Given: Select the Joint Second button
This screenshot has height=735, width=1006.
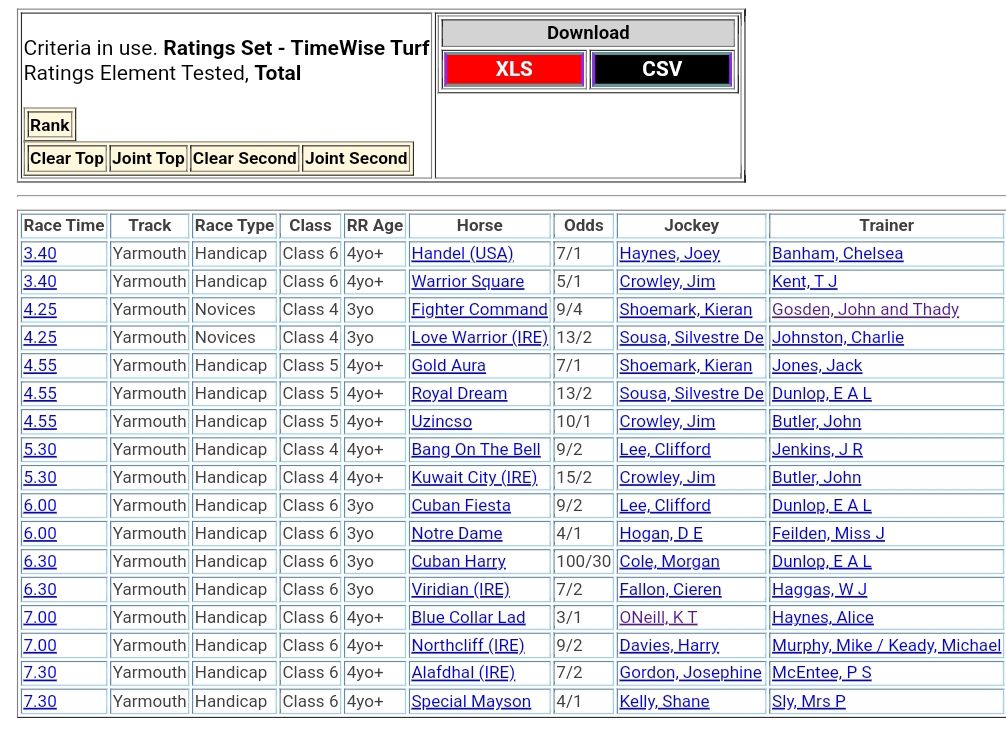Looking at the screenshot, I should point(356,158).
